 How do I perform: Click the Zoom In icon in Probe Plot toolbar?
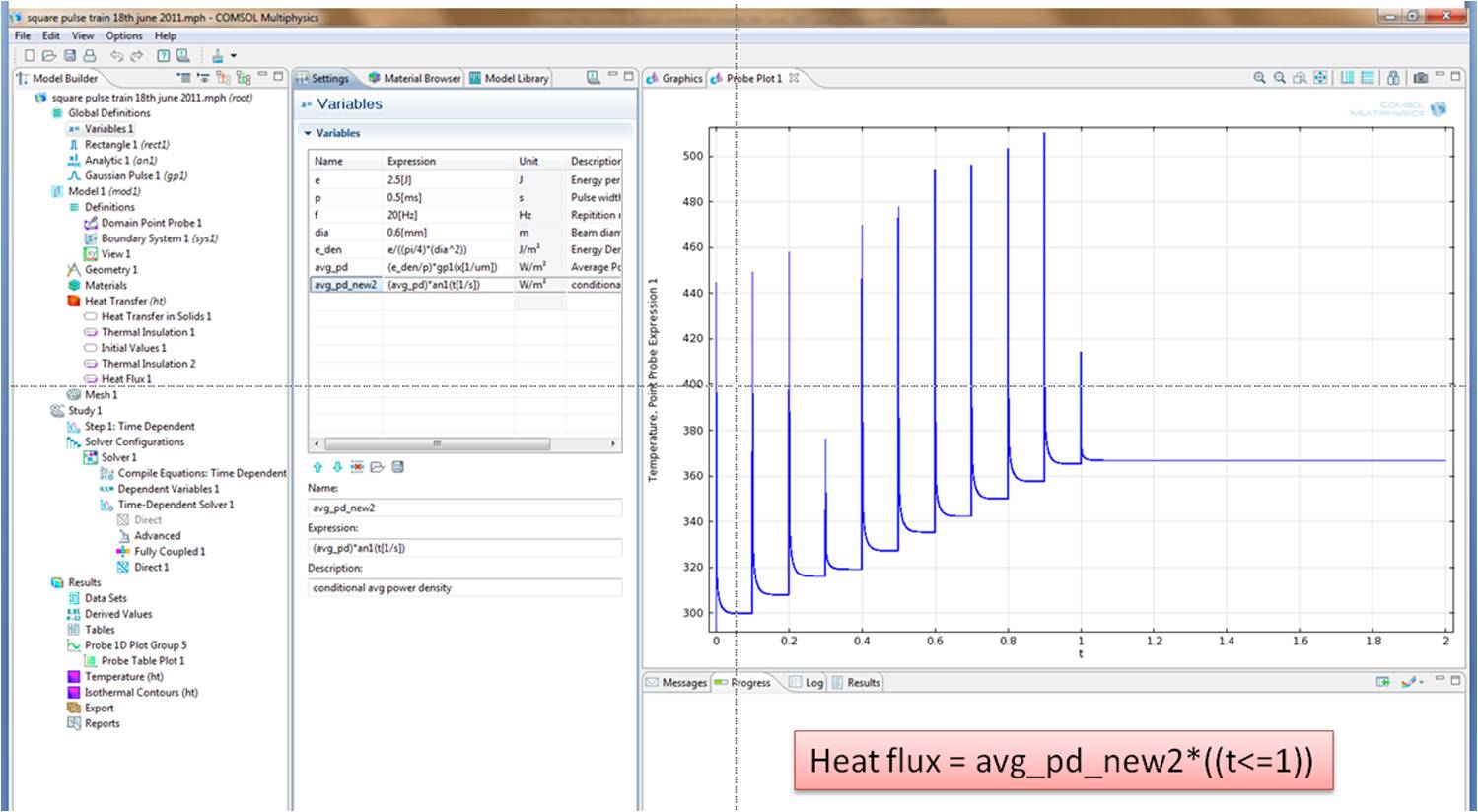point(1259,78)
